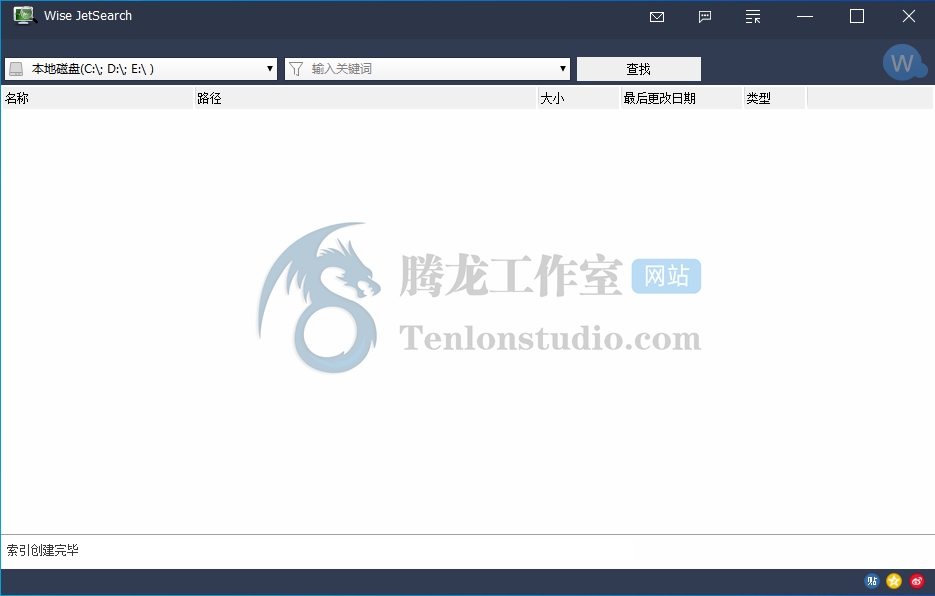Open the email contact envelope icon
935x596 pixels.
657,17
